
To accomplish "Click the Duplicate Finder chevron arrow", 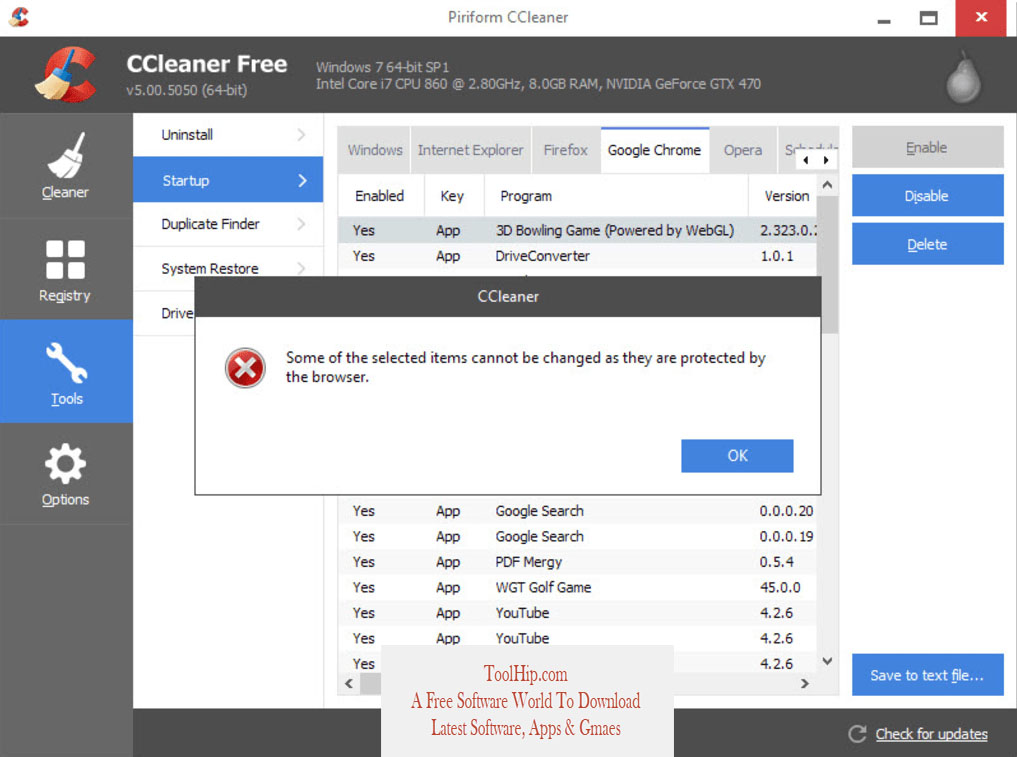I will [x=302, y=224].
